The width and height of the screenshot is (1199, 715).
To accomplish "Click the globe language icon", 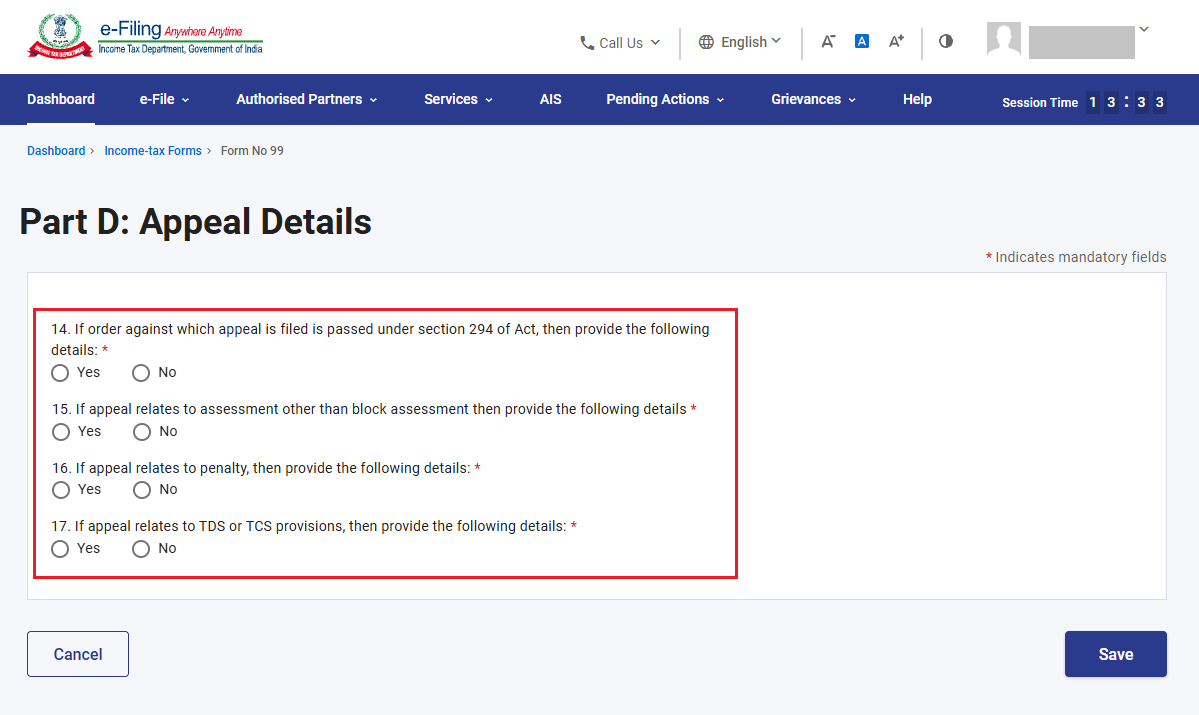I will tap(706, 42).
